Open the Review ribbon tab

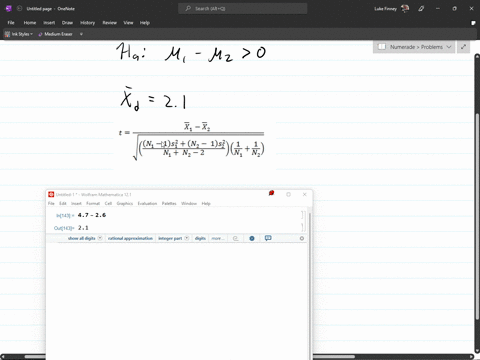110,23
